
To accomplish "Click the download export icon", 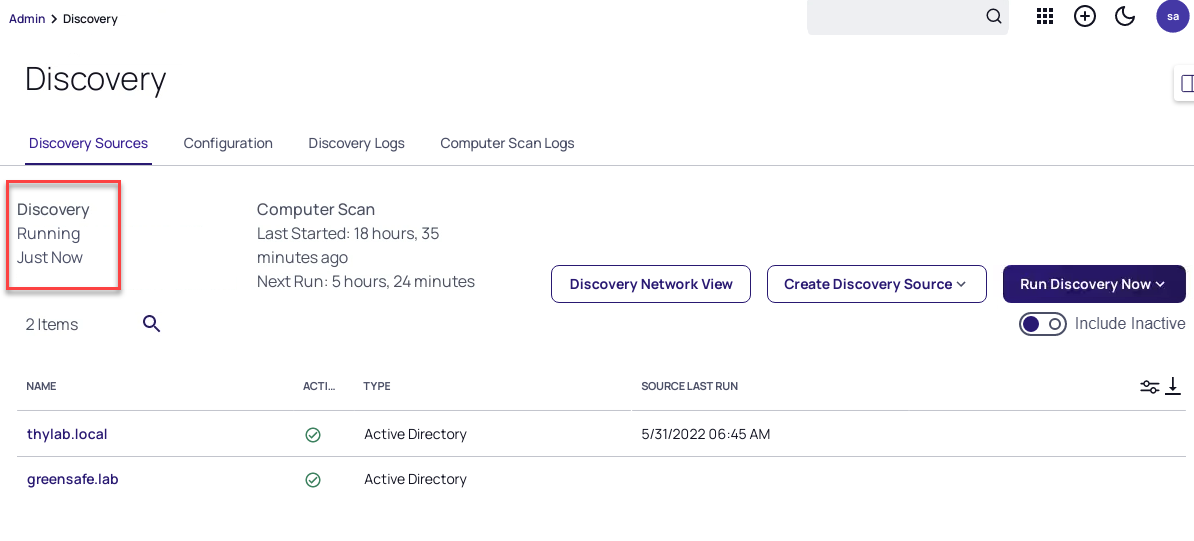I will click(1173, 386).
